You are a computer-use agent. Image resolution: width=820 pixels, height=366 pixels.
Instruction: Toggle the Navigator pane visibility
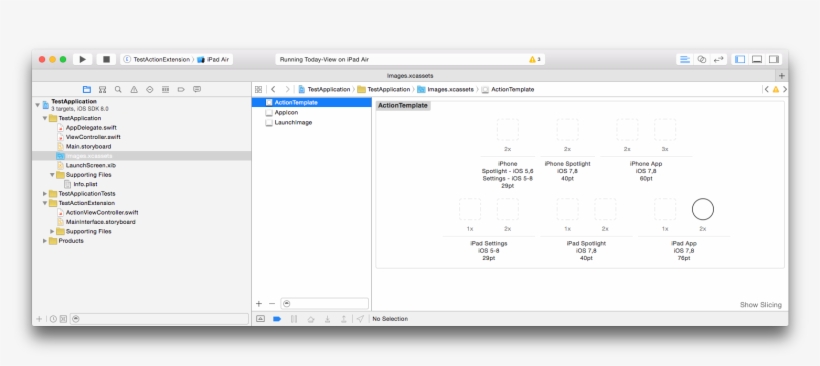click(x=740, y=60)
